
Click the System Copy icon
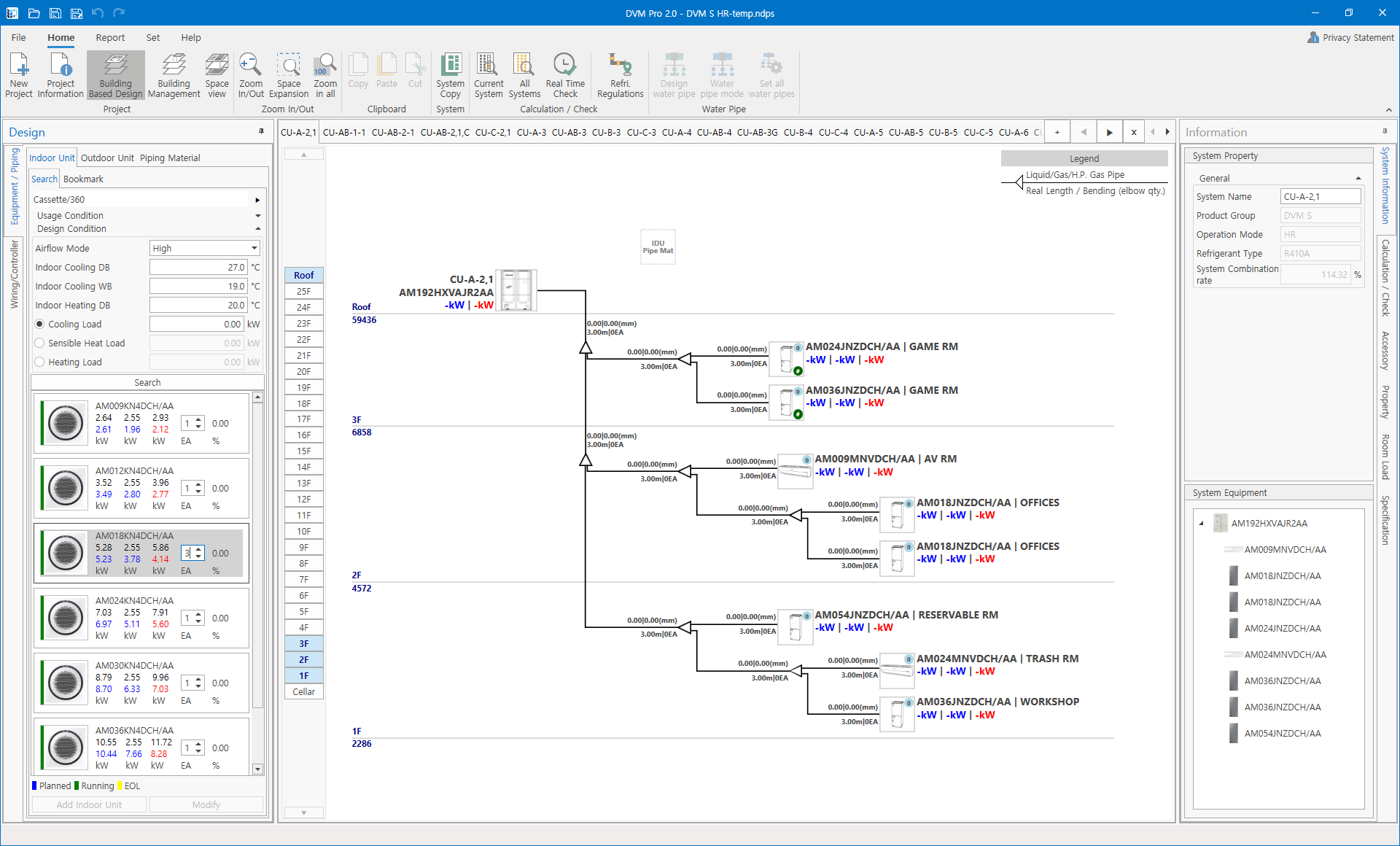click(x=451, y=75)
